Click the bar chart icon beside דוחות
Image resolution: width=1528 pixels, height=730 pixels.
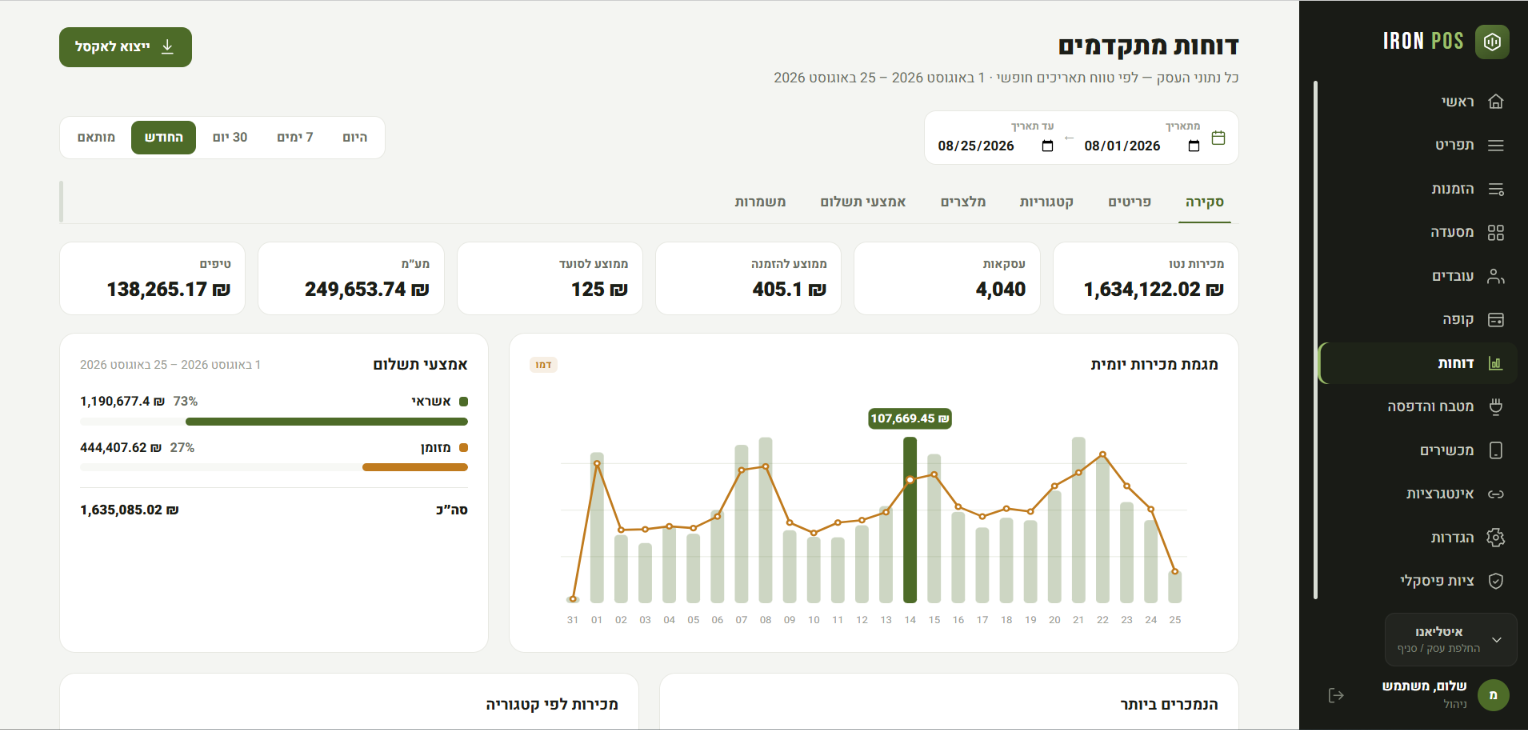click(1496, 363)
